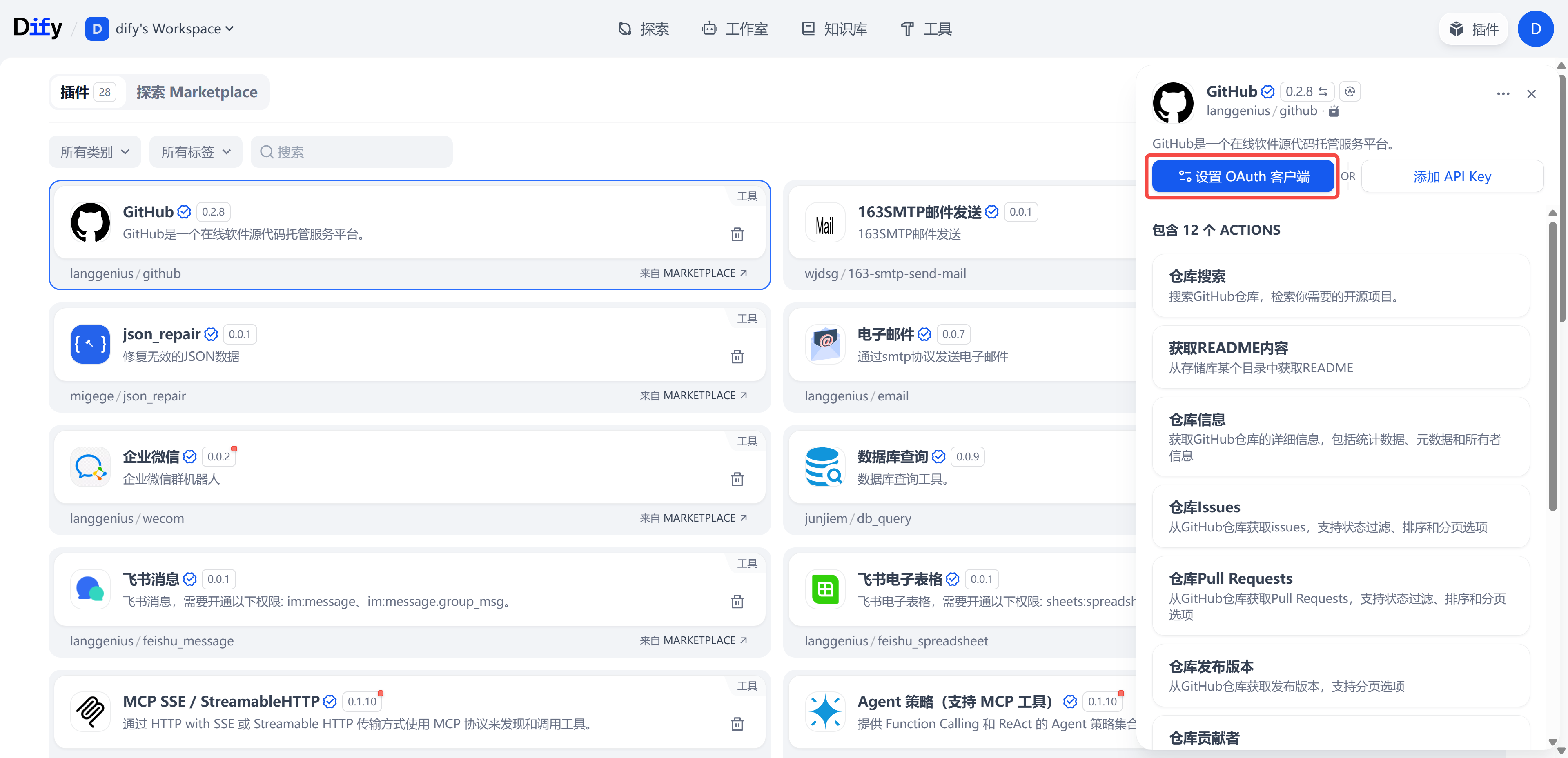Open the 所有类别 category dropdown
Viewport: 1568px width, 758px height.
tap(94, 151)
